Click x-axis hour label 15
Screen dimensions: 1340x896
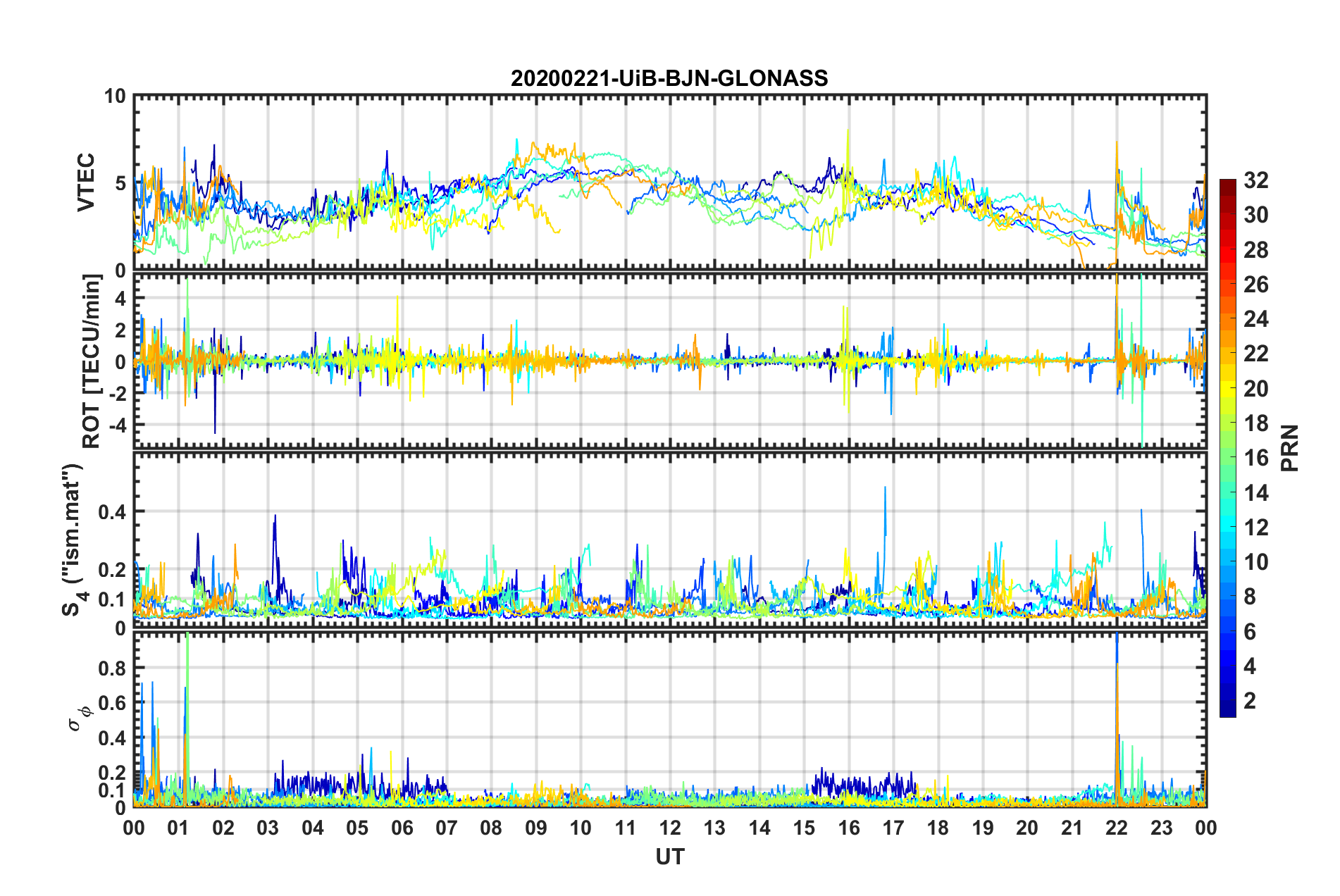point(804,828)
